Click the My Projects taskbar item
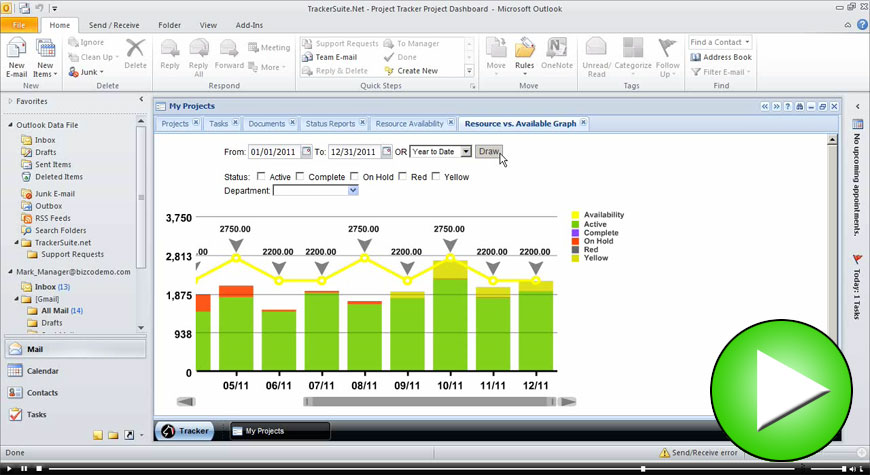The image size is (870, 475). point(280,431)
